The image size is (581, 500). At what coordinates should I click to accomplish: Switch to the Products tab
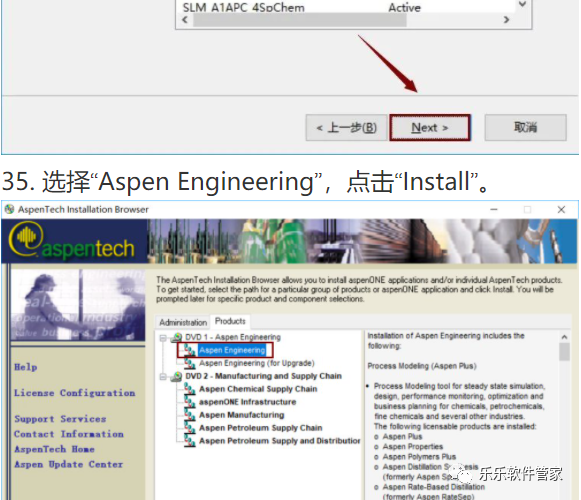coord(230,321)
